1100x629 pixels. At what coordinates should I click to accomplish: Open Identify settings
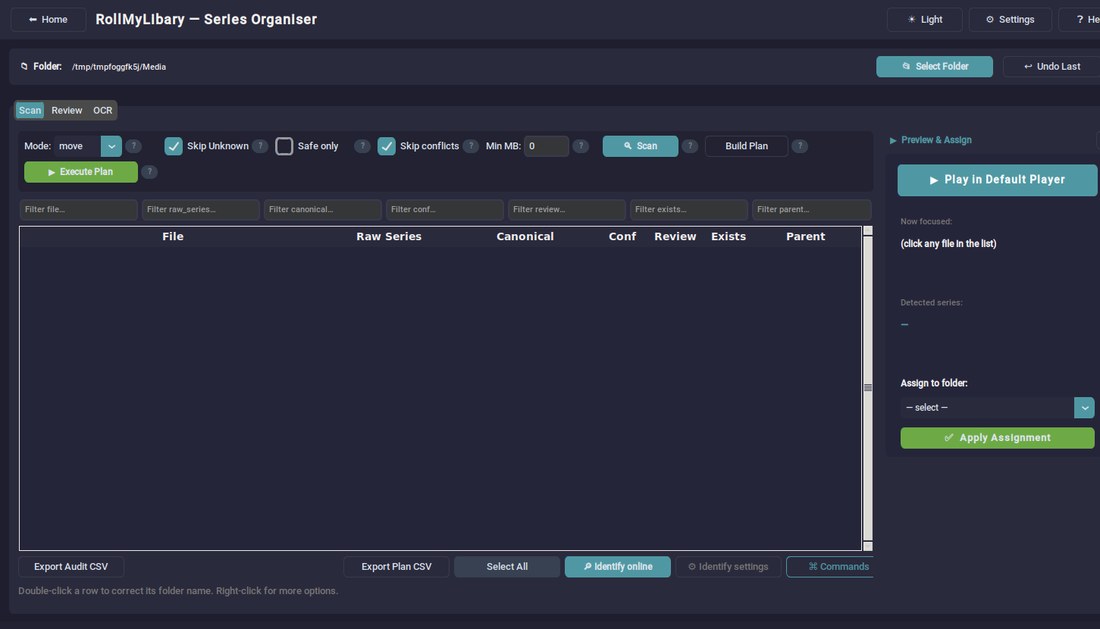(x=728, y=567)
